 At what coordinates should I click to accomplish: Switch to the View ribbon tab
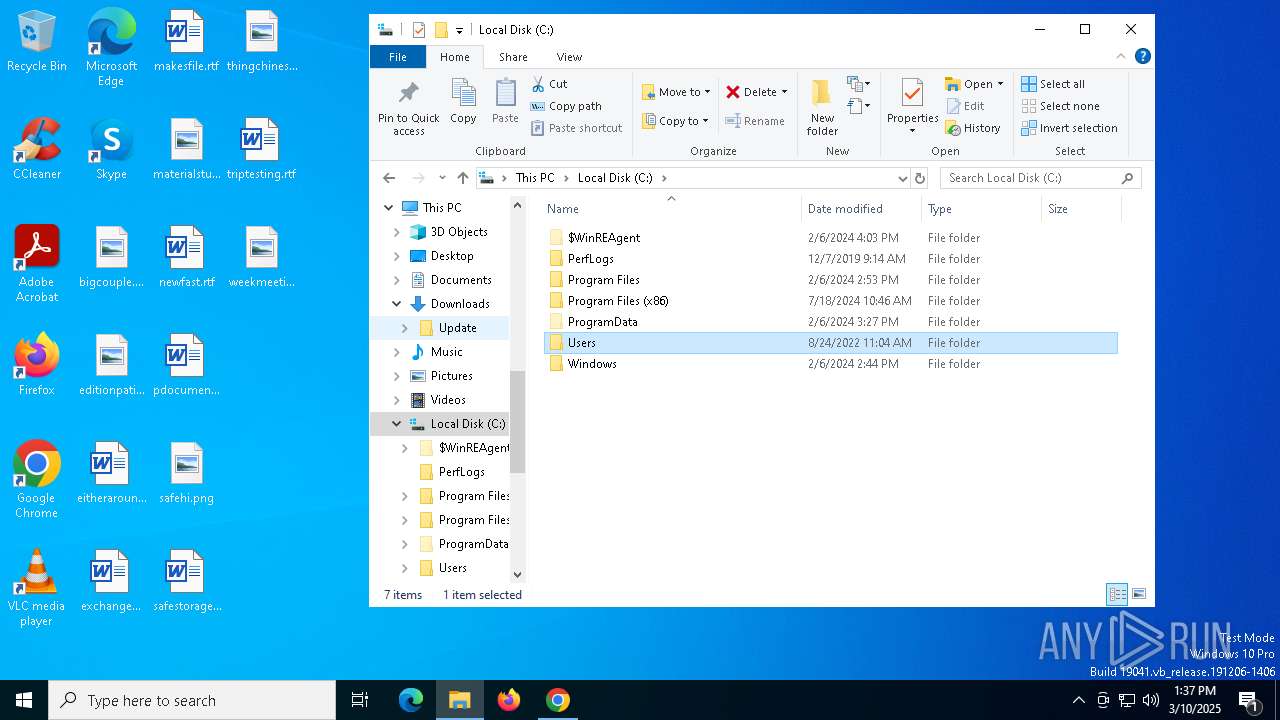tap(569, 57)
